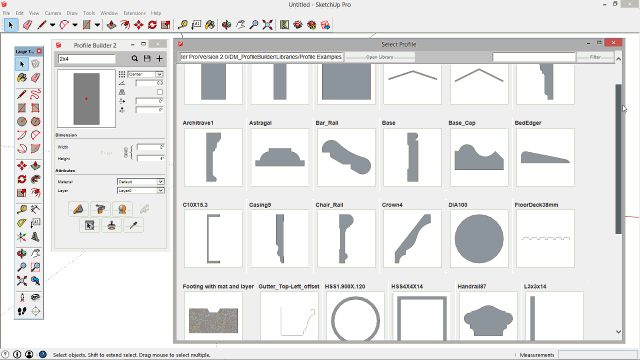Open the Camera menu
This screenshot has width=640, height=360.
(x=53, y=13)
